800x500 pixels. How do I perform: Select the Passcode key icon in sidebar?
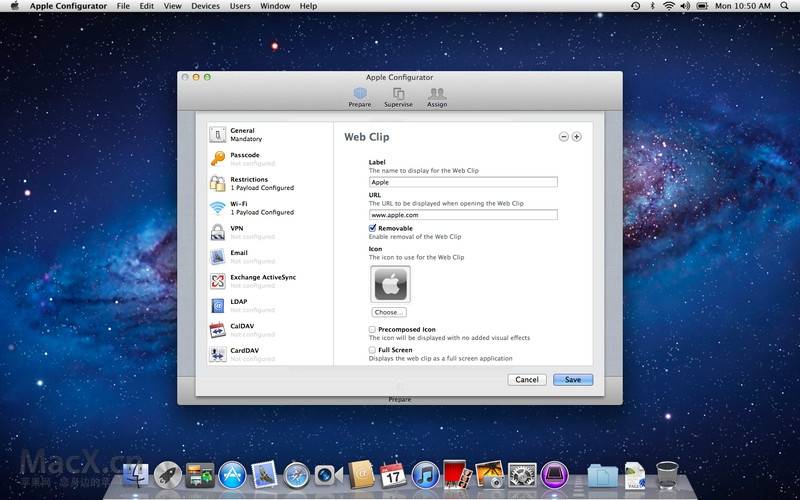[x=217, y=159]
